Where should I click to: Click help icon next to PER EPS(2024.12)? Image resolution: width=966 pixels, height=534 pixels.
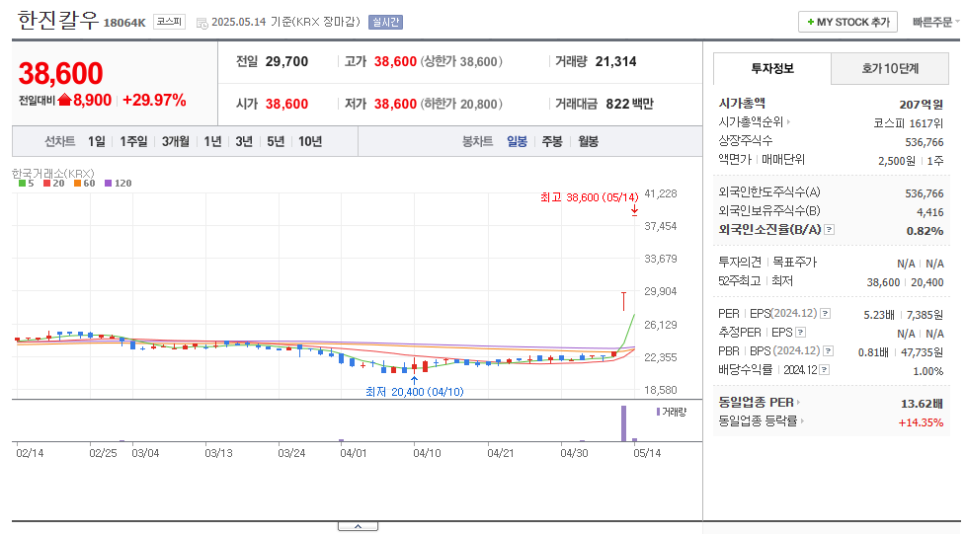click(825, 314)
